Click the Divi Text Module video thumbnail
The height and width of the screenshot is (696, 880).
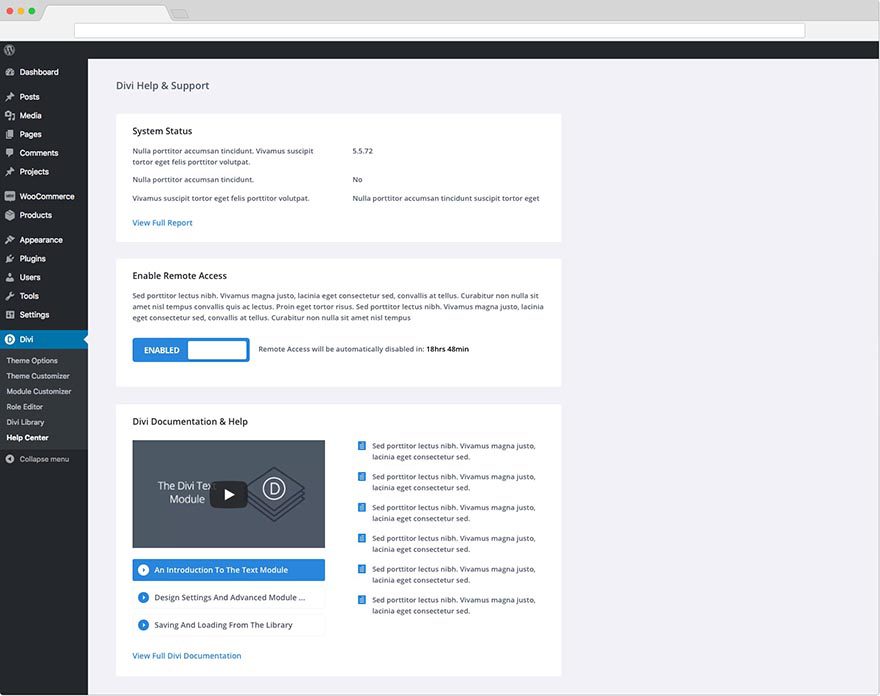[228, 494]
